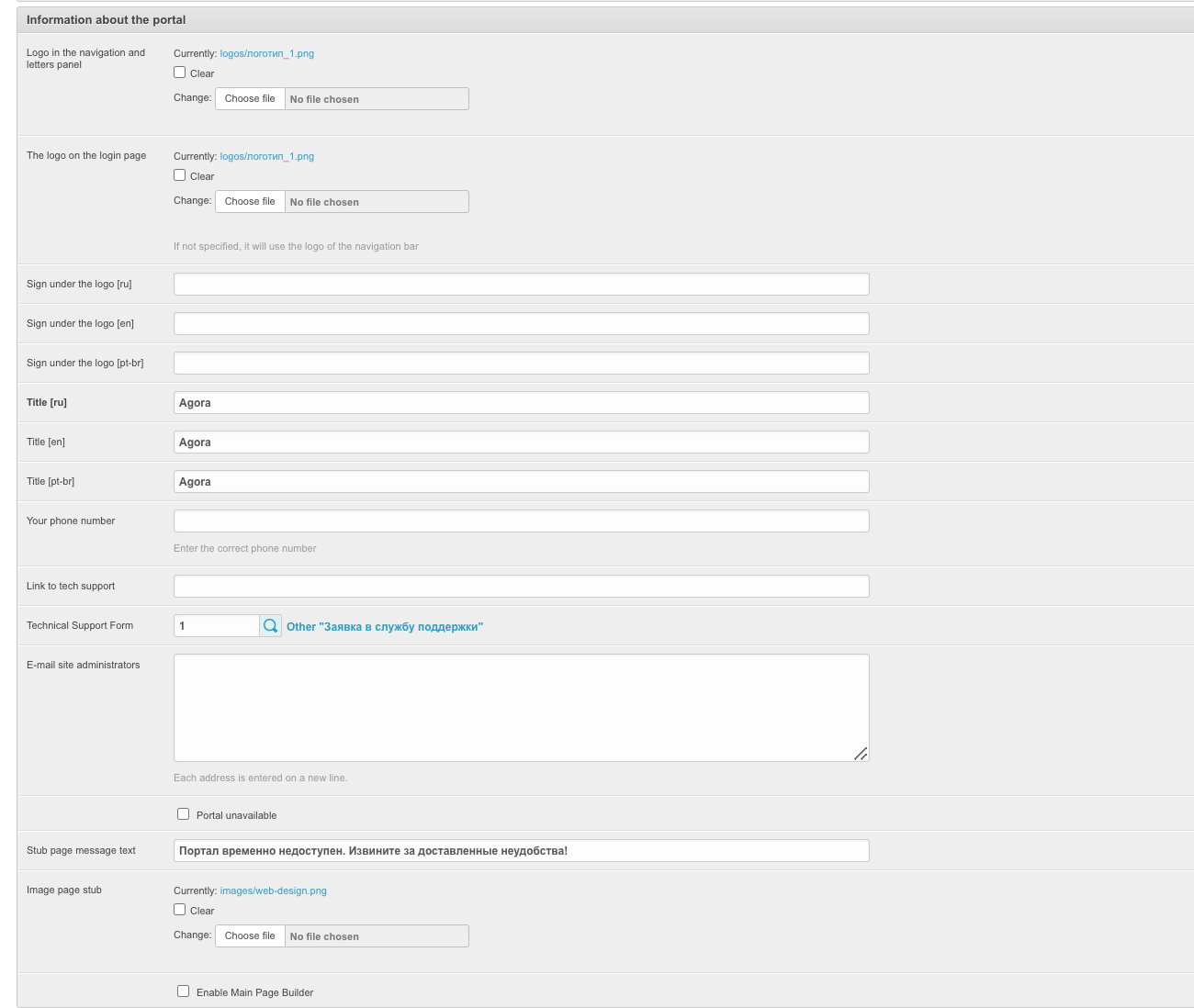Focus the Link to tech support field
The width and height of the screenshot is (1194, 1008).
pos(521,587)
